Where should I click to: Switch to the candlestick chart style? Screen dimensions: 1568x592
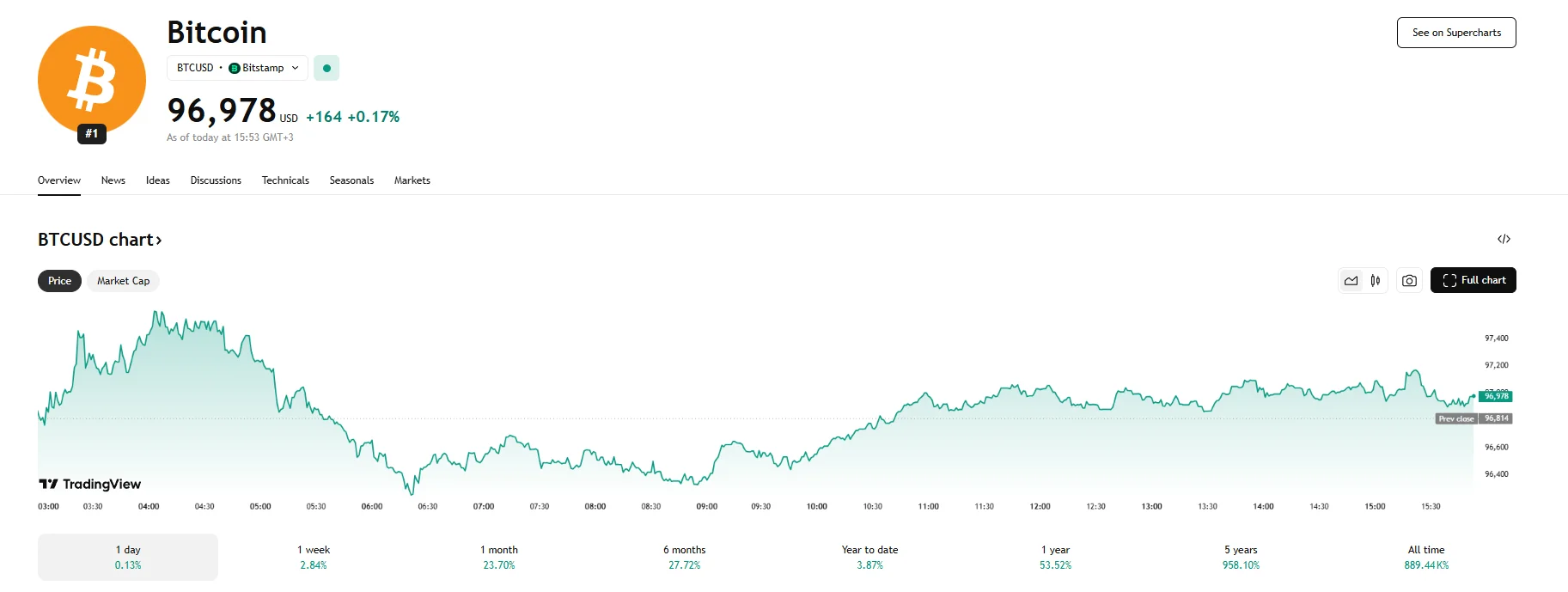pos(1376,281)
